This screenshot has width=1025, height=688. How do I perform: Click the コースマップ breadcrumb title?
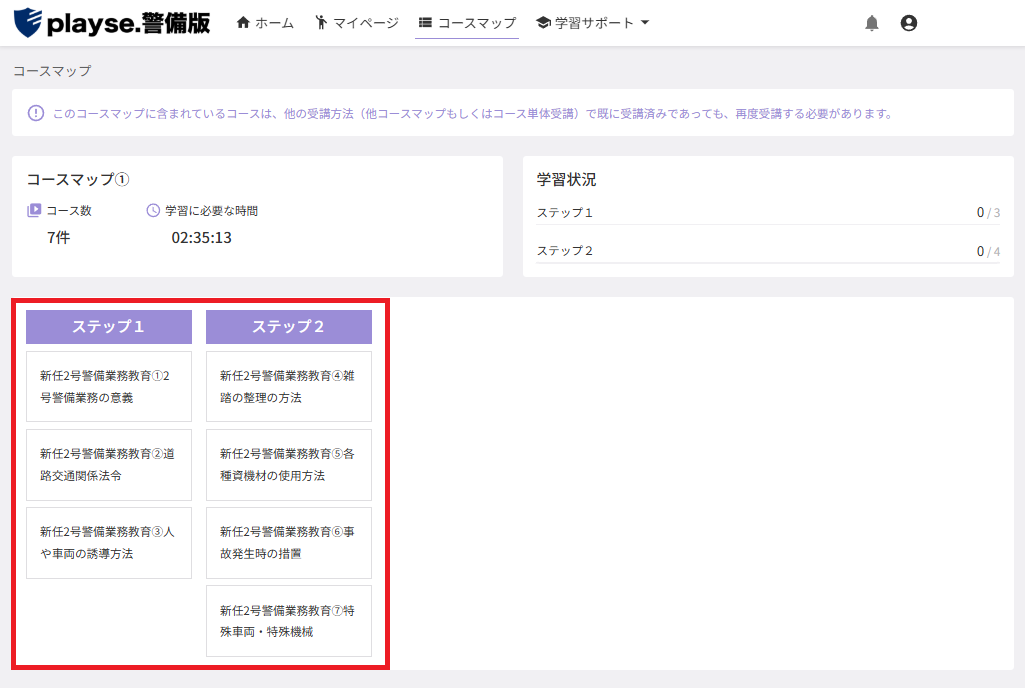point(52,71)
